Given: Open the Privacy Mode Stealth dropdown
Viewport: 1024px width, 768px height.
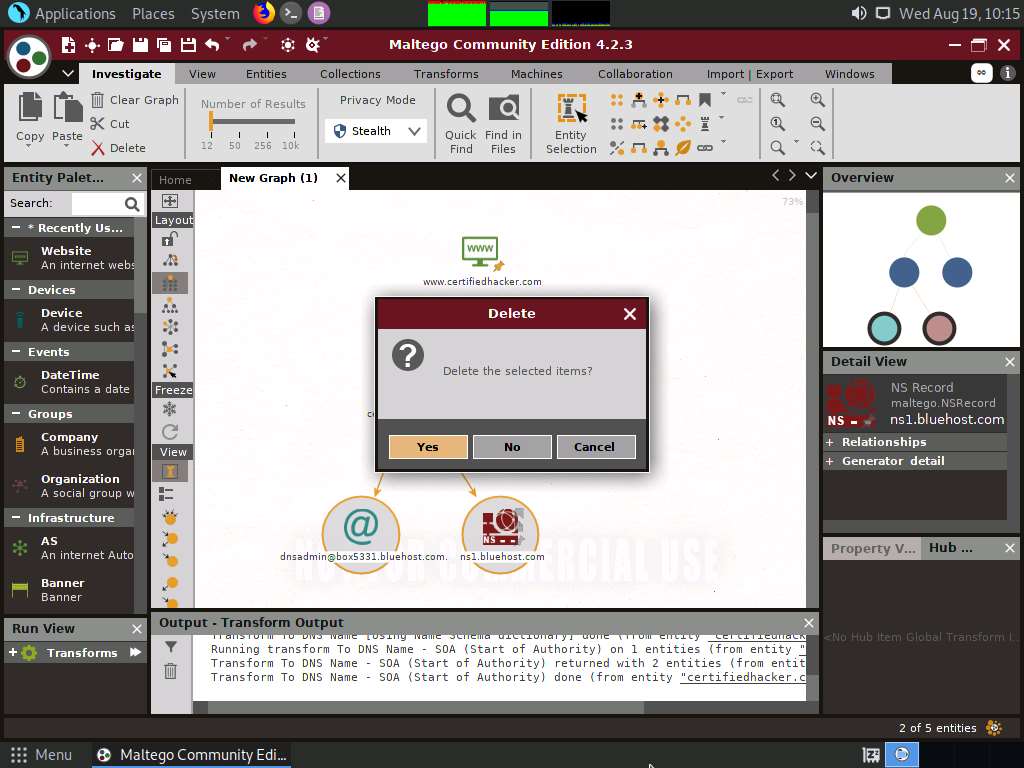Looking at the screenshot, I should pyautogui.click(x=376, y=131).
